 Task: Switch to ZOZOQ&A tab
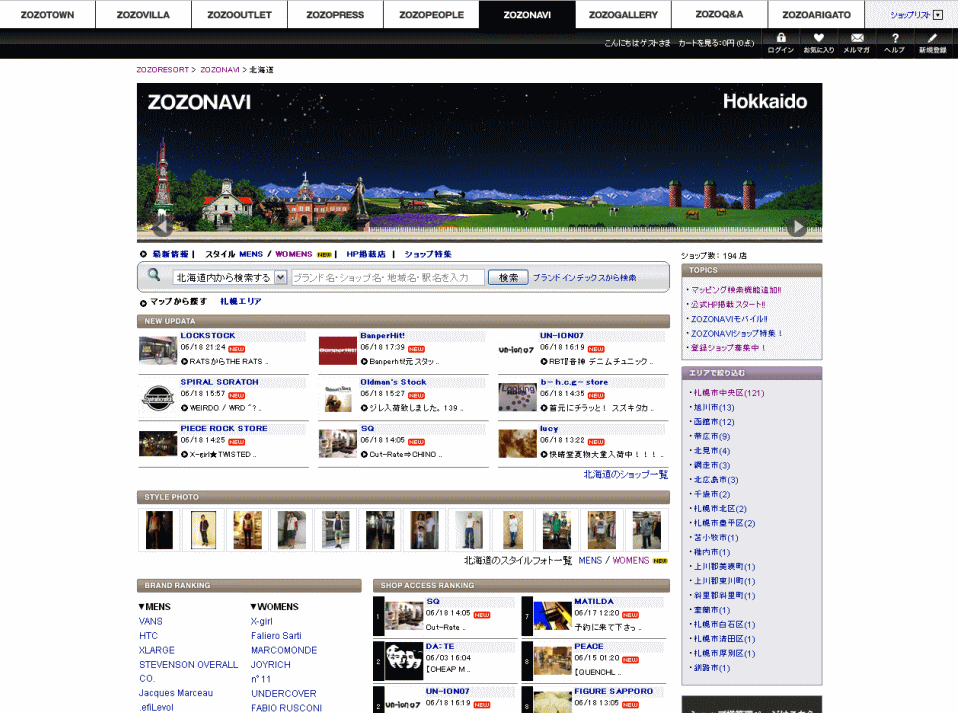tap(719, 15)
